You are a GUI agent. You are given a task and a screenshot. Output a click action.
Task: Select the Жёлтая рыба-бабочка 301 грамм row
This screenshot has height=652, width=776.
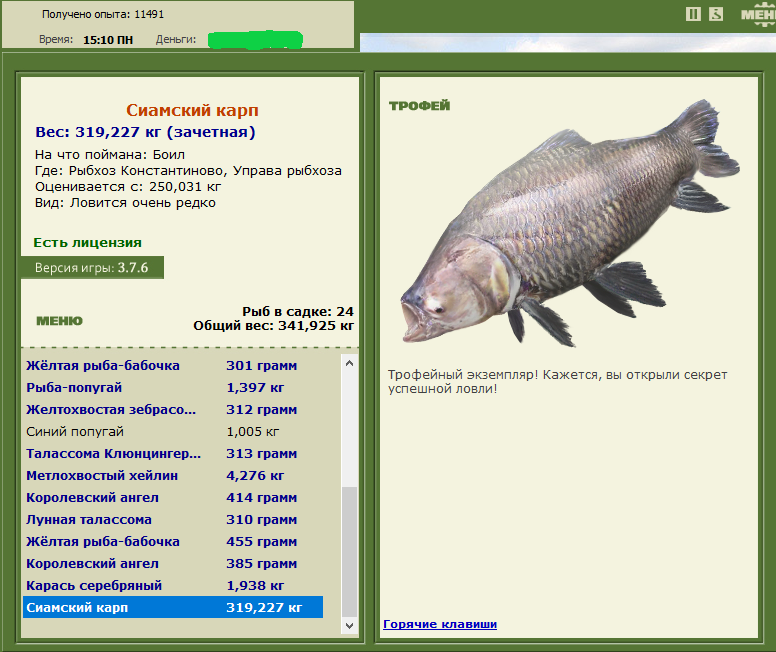click(173, 365)
